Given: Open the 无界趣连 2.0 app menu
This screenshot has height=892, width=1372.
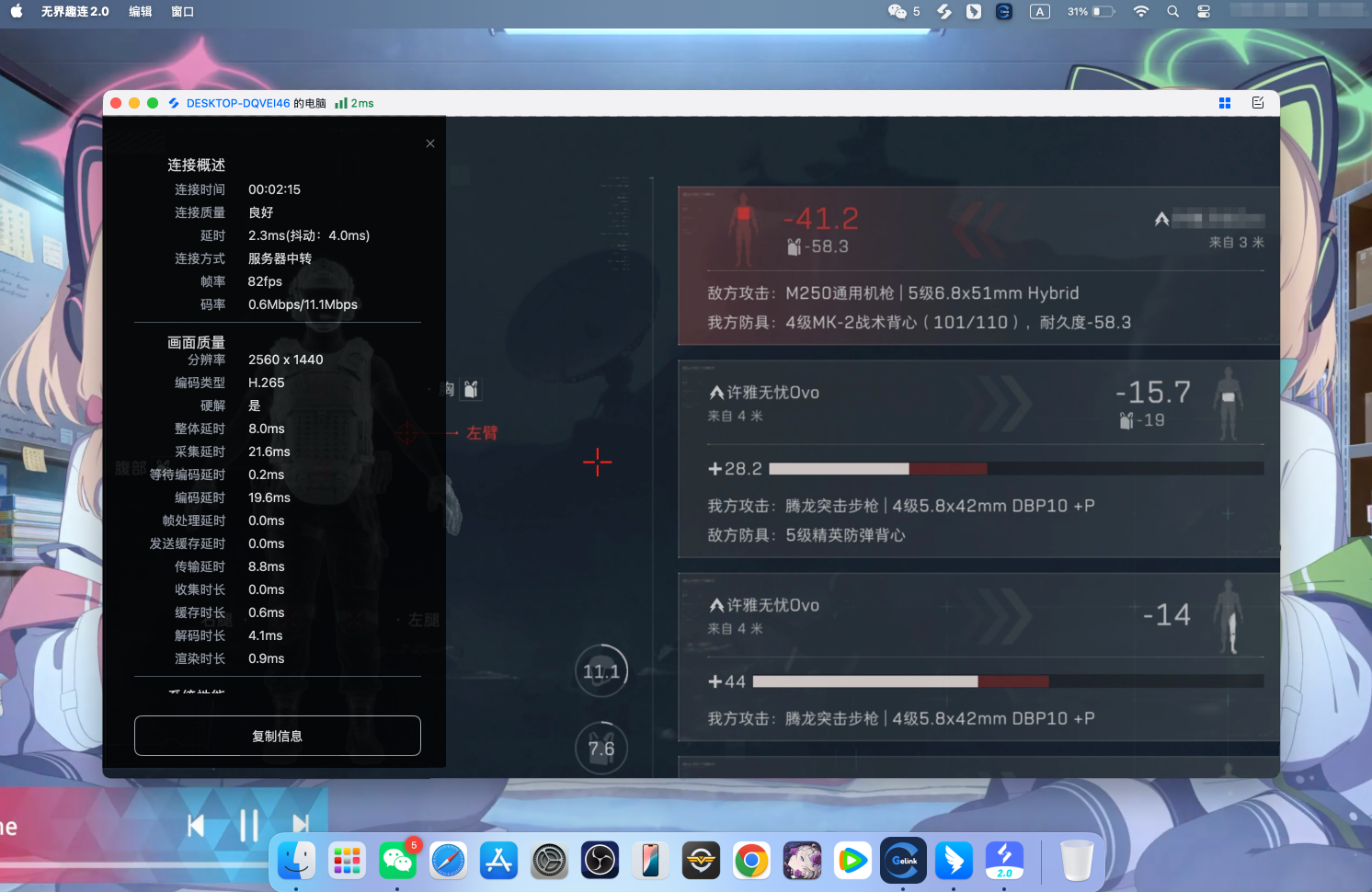Looking at the screenshot, I should click(x=75, y=12).
